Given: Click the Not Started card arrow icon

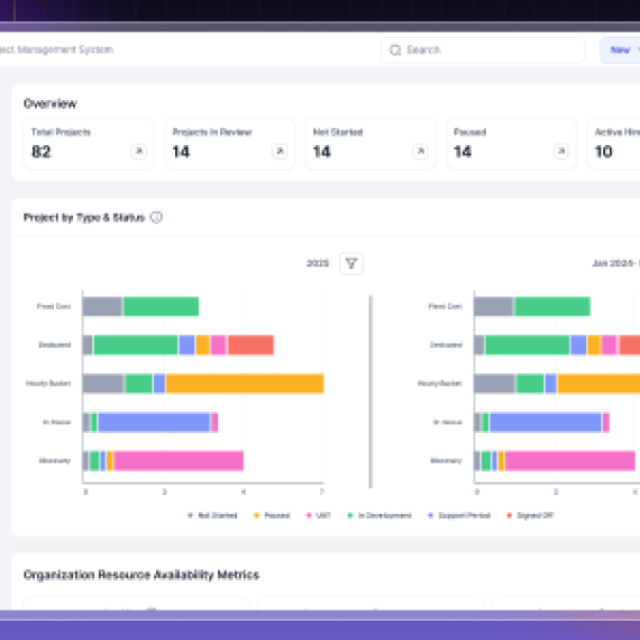Looking at the screenshot, I should click(x=421, y=152).
